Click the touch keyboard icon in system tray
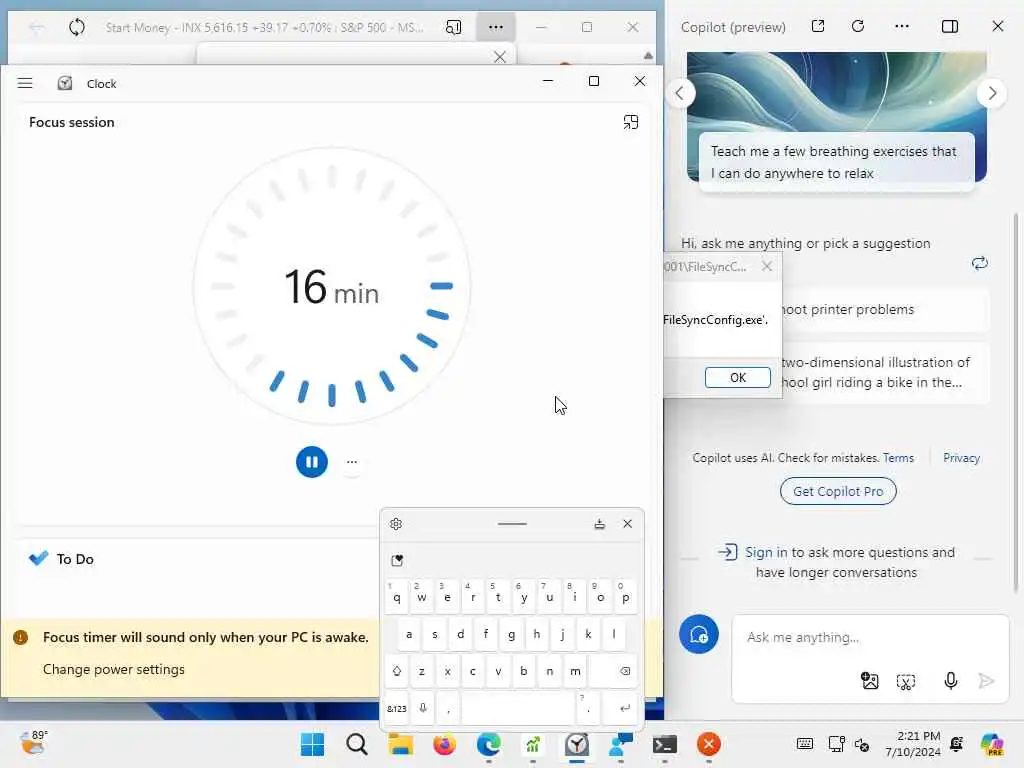Viewport: 1024px width, 768px height. tap(805, 744)
